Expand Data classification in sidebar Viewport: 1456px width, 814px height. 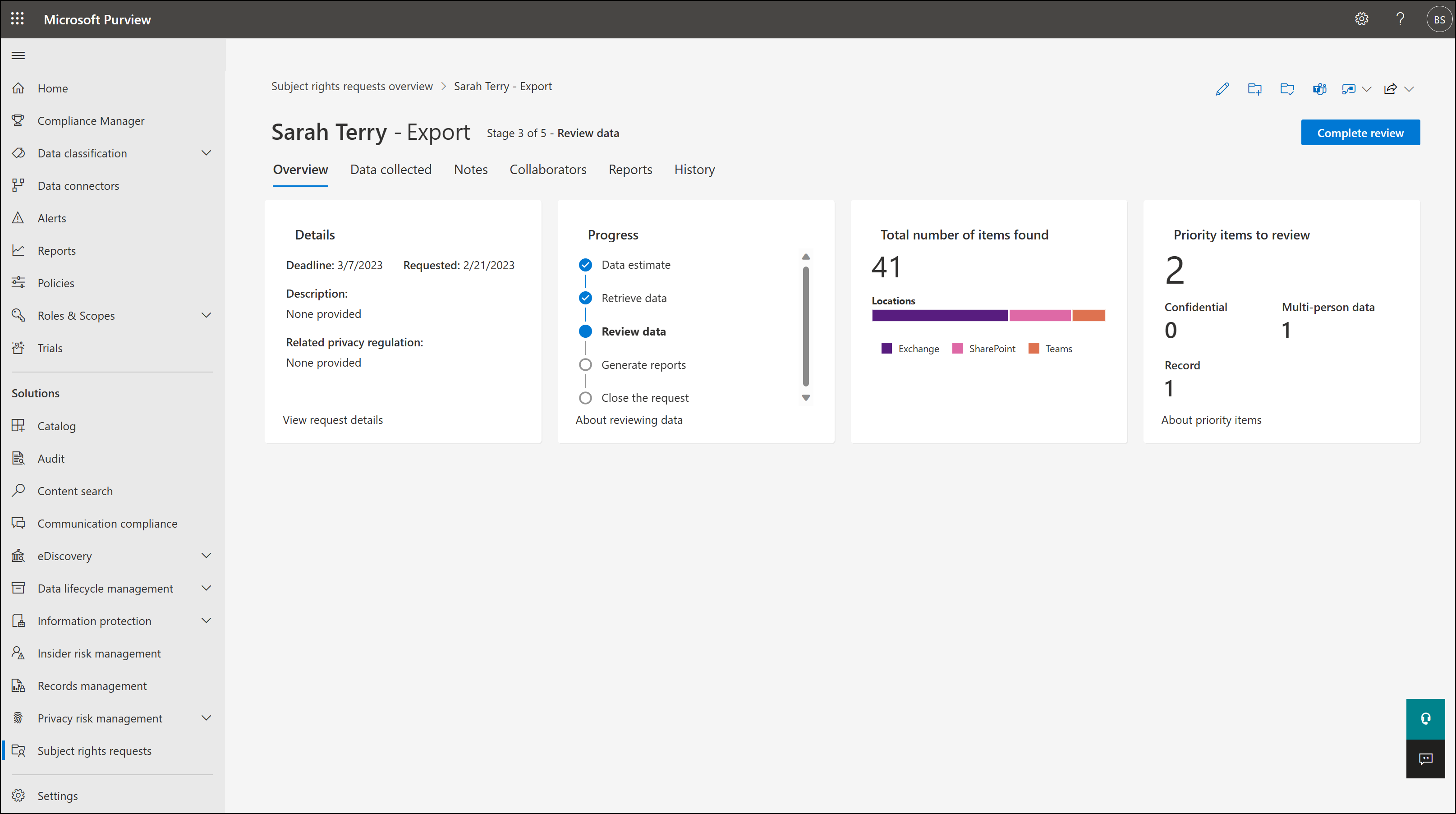tap(207, 153)
